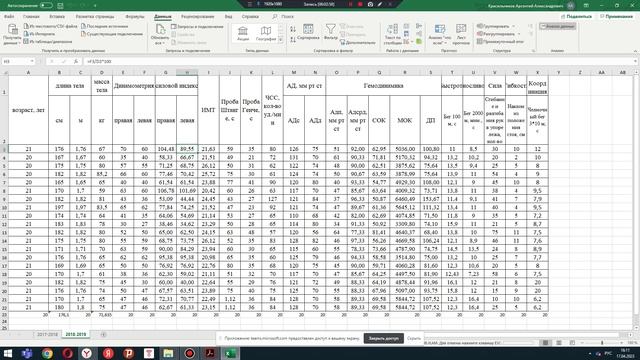
Task: Click the insert function fx icon
Action: click(x=76, y=61)
